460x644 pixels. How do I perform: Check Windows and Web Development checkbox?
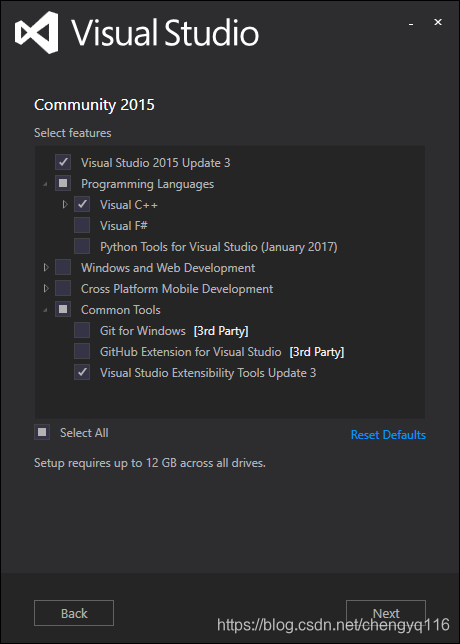[63, 267]
